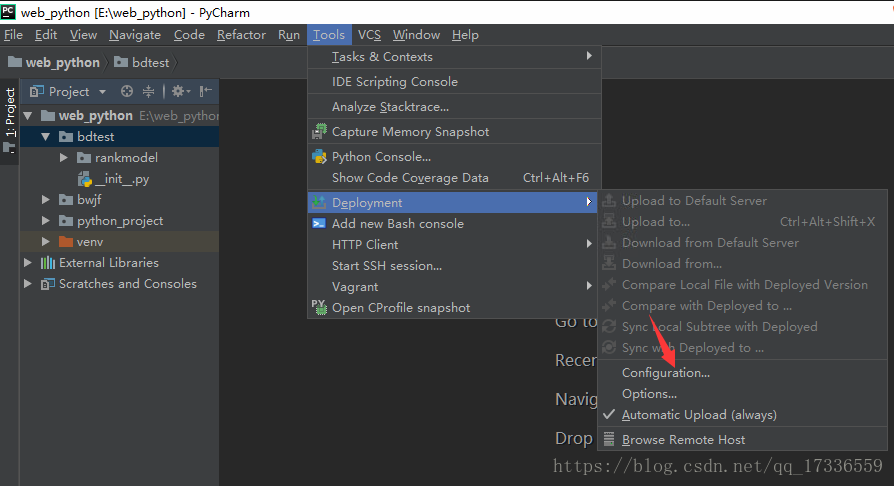Click the Python Console icon
This screenshot has height=486, width=894.
pos(319,157)
